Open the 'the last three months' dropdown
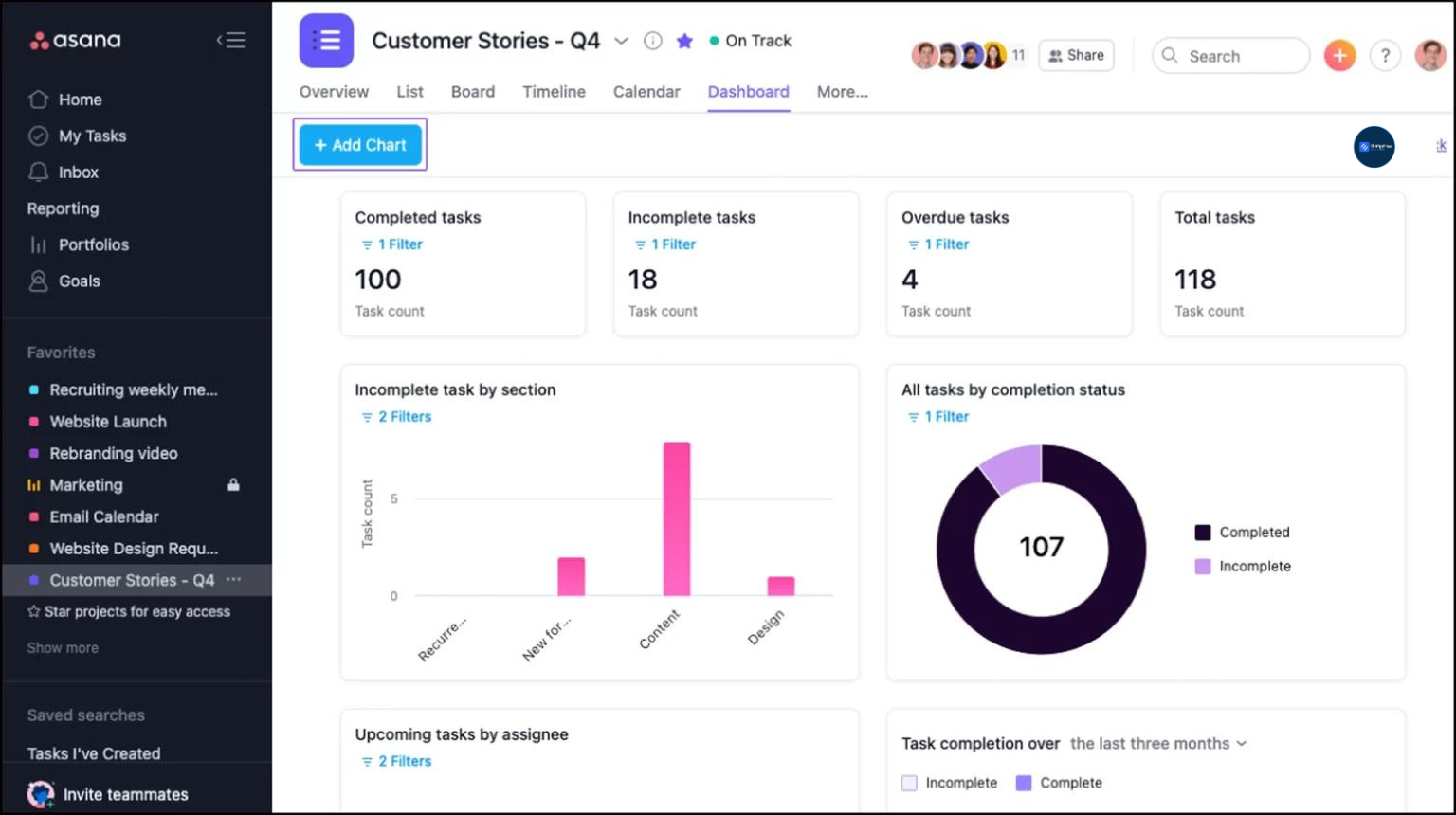Image resolution: width=1456 pixels, height=815 pixels. point(1158,744)
